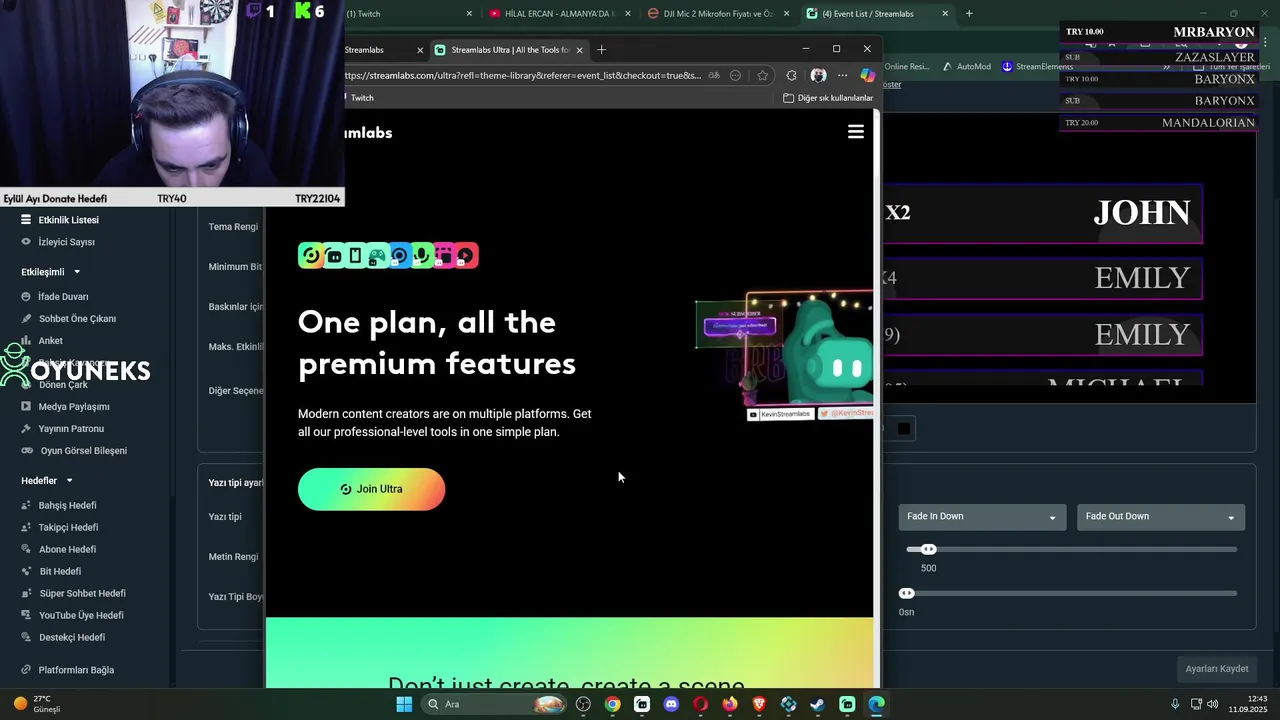The image size is (1280, 720).
Task: Click the Destekçi Hedefi icon
Action: click(27, 638)
